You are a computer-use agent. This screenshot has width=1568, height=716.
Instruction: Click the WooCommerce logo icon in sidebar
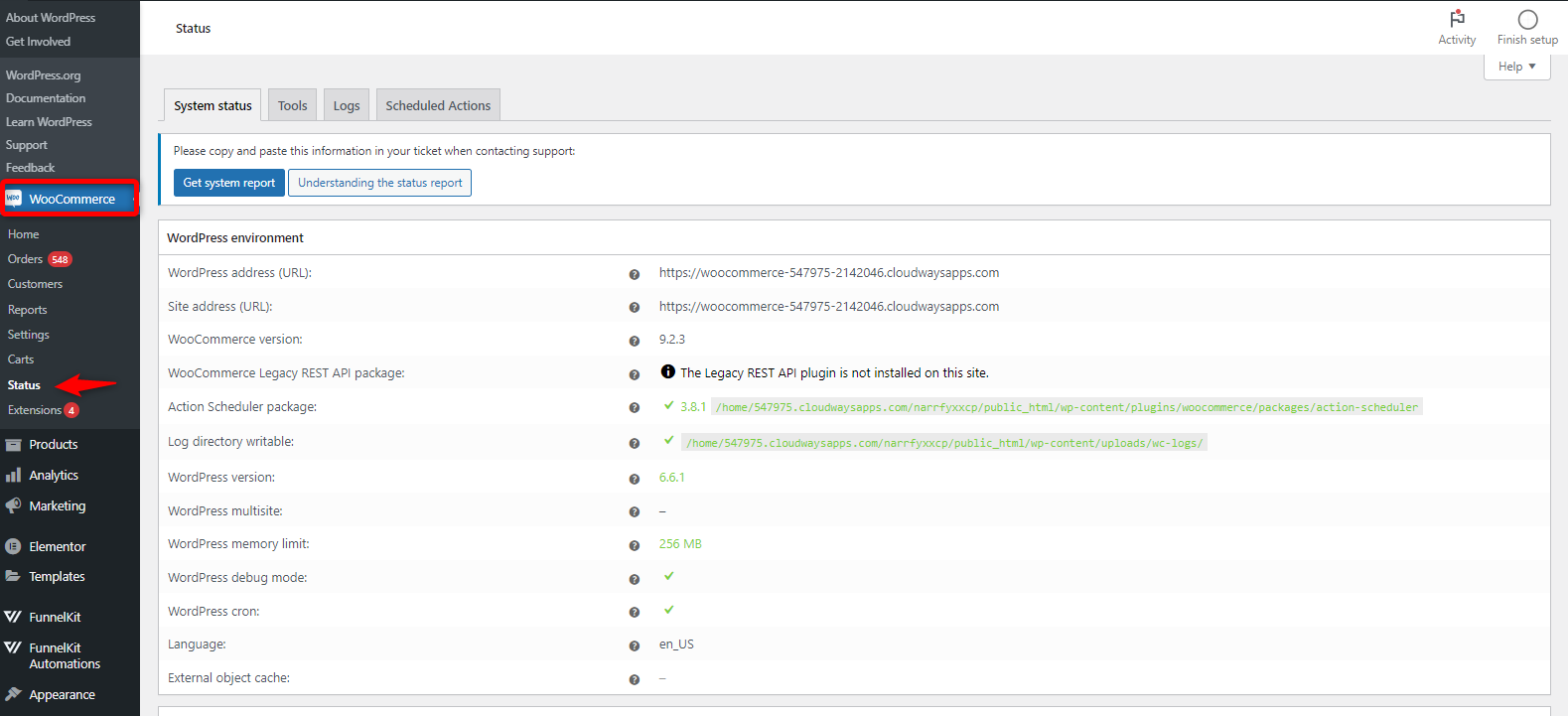(x=14, y=199)
